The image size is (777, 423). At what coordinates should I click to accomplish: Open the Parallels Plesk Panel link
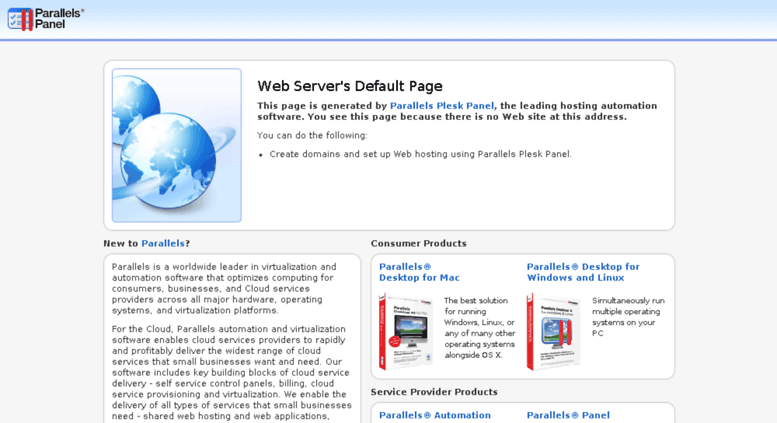coord(442,106)
